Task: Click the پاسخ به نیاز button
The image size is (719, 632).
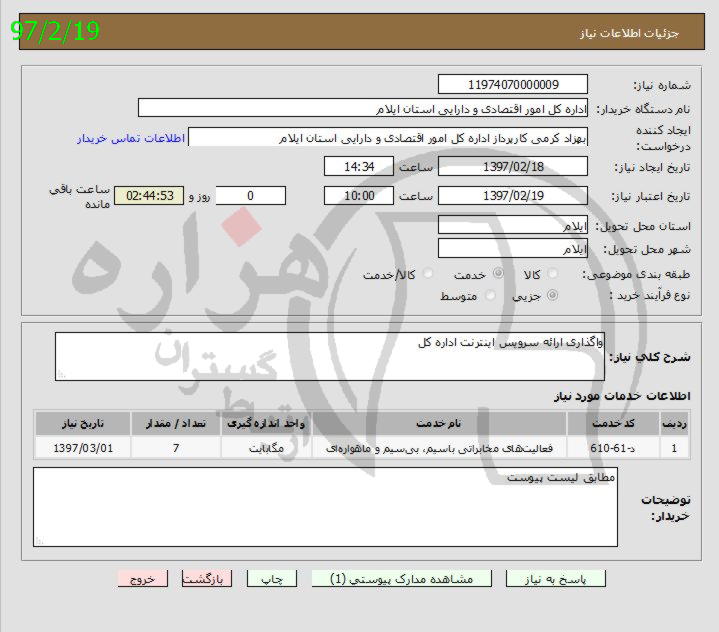Action: (x=556, y=579)
